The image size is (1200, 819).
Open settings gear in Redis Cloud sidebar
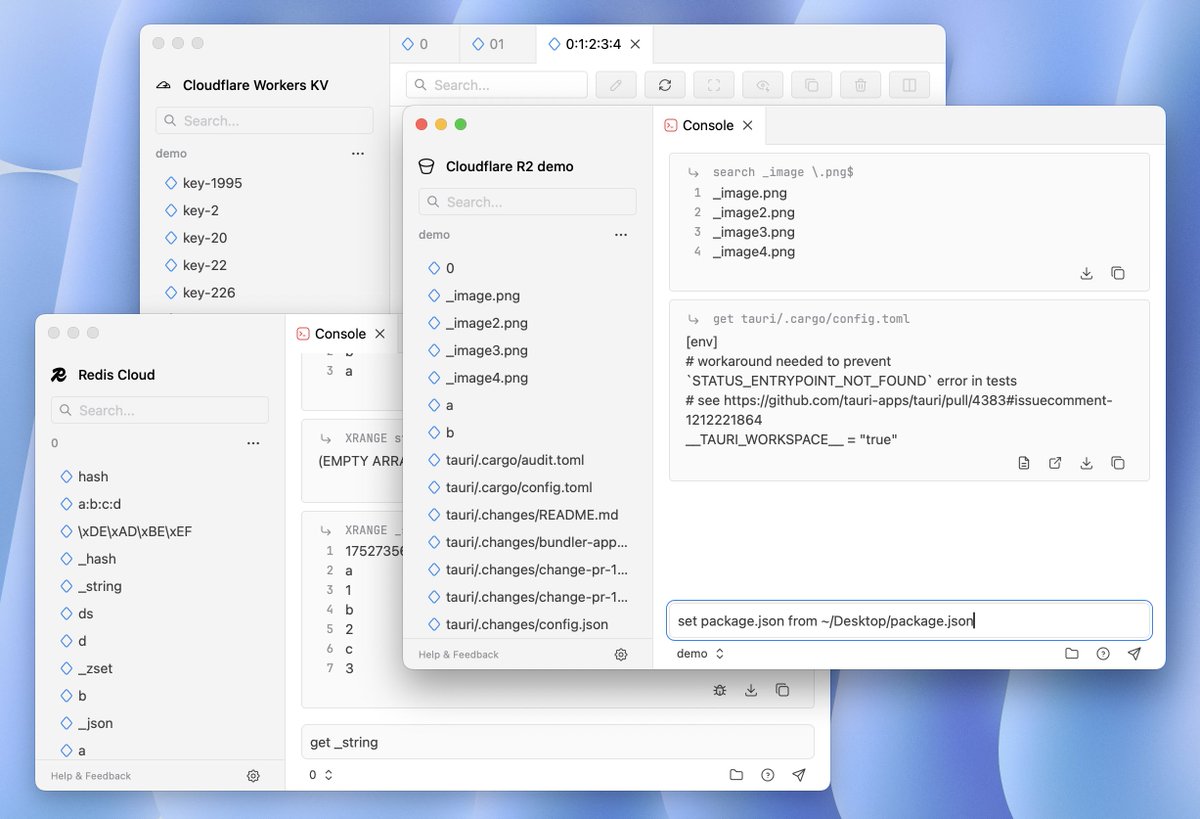click(253, 775)
